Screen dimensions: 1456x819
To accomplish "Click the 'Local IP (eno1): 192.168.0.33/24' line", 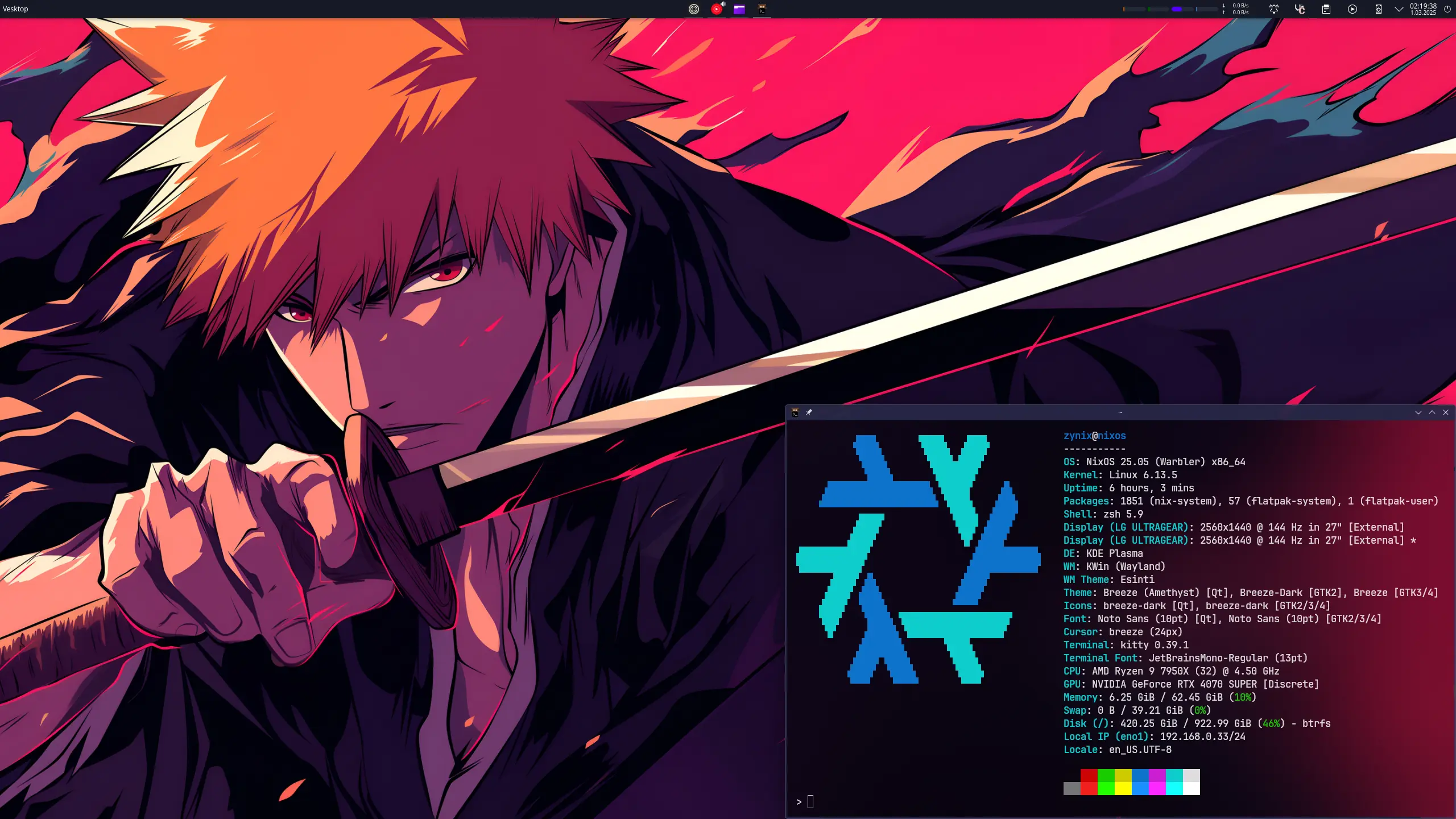I will coord(1155,737).
